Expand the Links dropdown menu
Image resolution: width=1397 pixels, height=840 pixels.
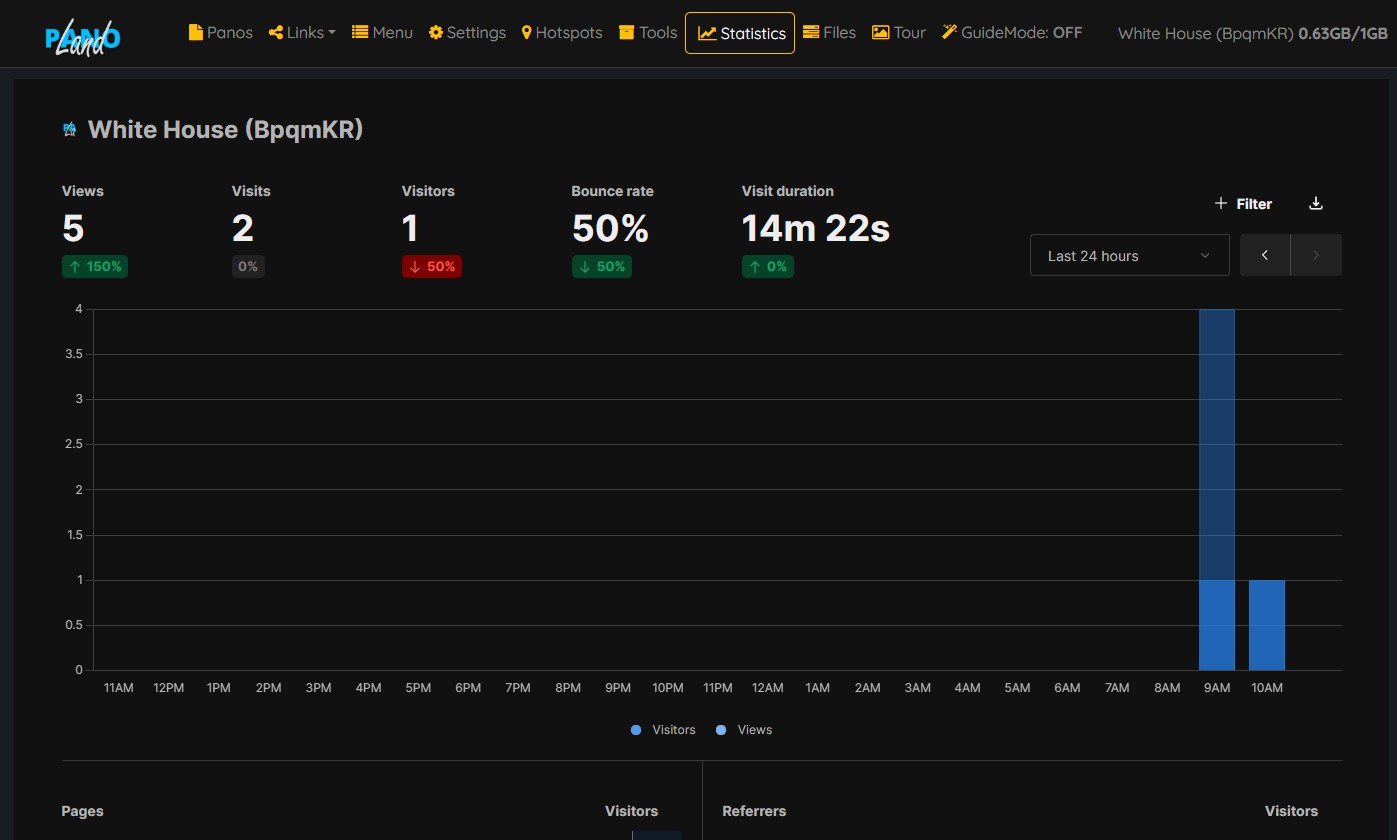point(302,32)
